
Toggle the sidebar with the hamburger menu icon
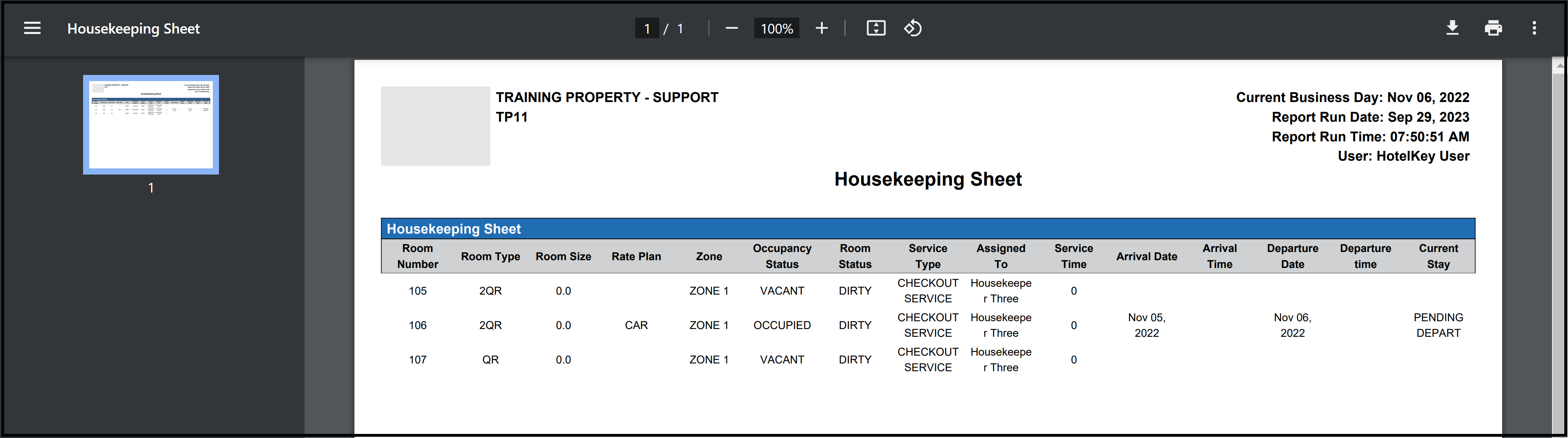pos(32,28)
